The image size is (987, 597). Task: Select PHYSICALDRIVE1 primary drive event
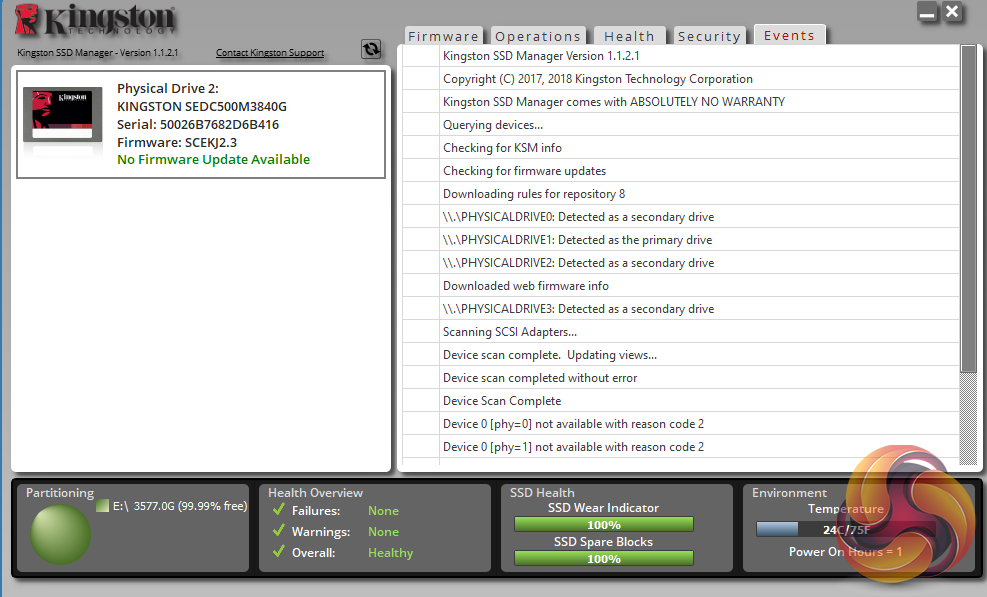coord(680,239)
